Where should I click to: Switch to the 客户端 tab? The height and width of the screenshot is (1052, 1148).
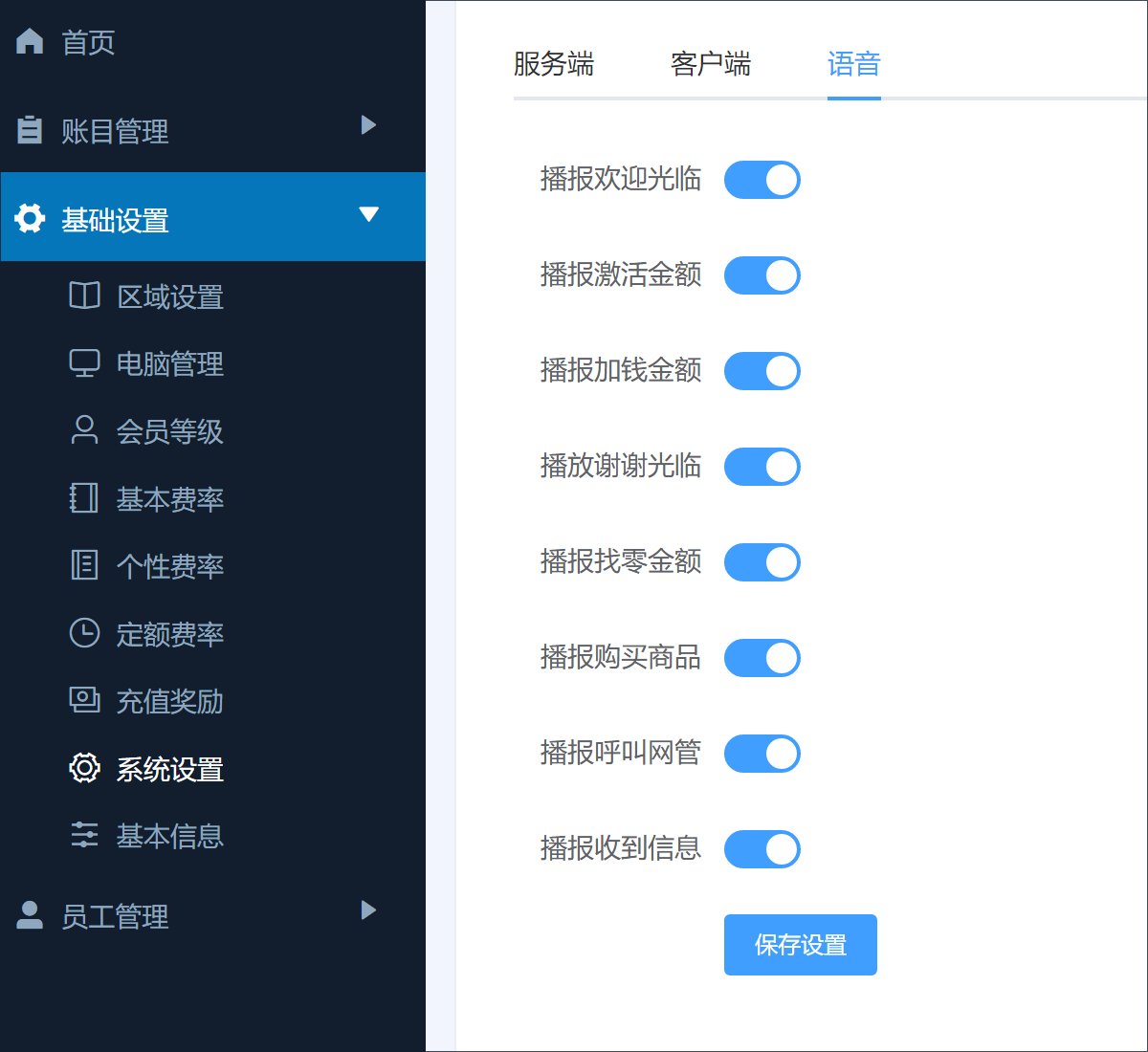(x=711, y=64)
